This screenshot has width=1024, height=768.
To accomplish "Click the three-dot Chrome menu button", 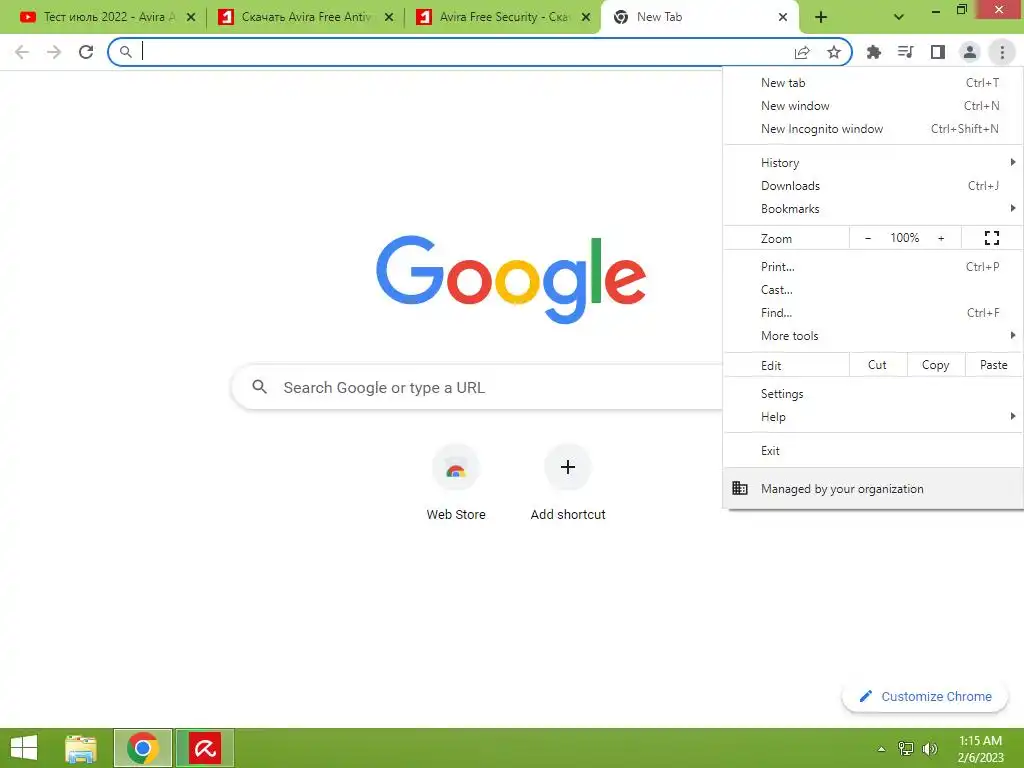I will pyautogui.click(x=1002, y=52).
